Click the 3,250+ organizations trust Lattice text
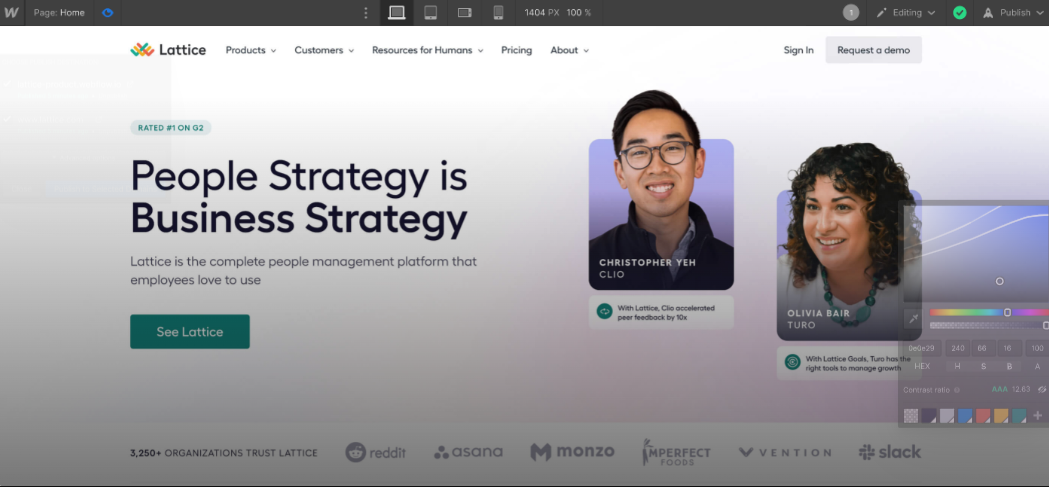Viewport: 1049px width, 487px height. click(x=224, y=453)
